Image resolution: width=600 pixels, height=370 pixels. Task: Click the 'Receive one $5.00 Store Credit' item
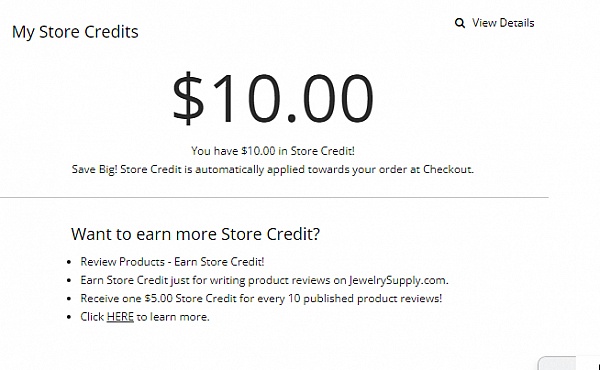261,298
